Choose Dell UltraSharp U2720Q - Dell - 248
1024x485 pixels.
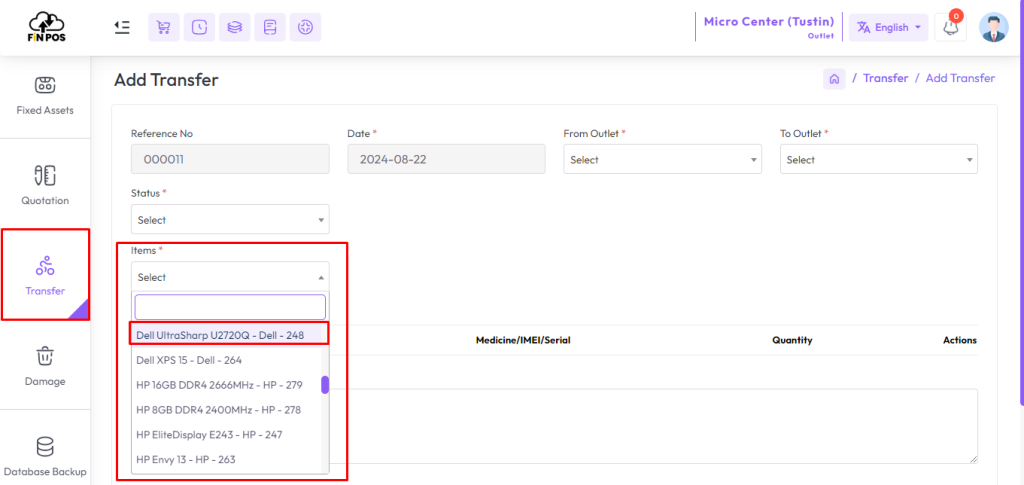click(227, 334)
